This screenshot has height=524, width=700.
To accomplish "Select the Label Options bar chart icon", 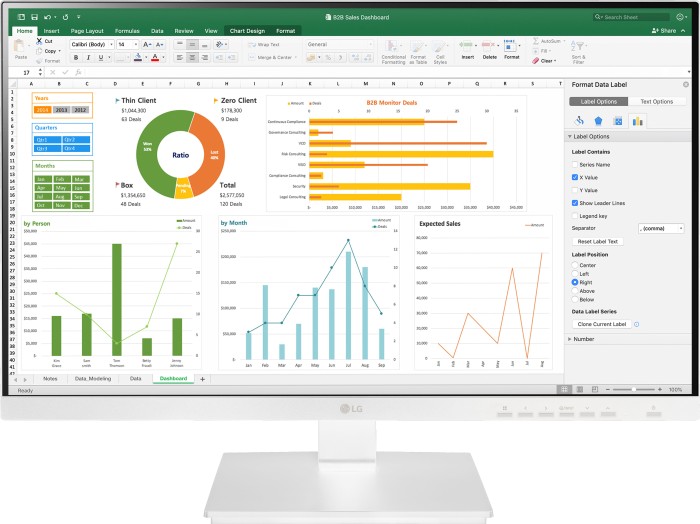I will point(637,121).
